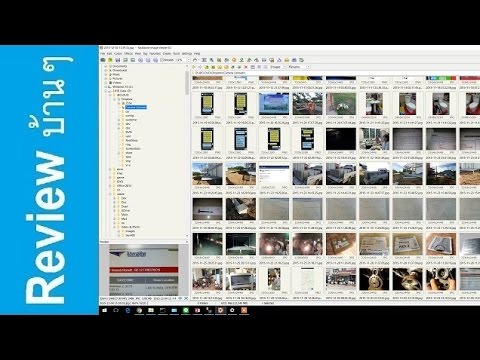
Task: Click the red X delete icon
Action: point(246,67)
